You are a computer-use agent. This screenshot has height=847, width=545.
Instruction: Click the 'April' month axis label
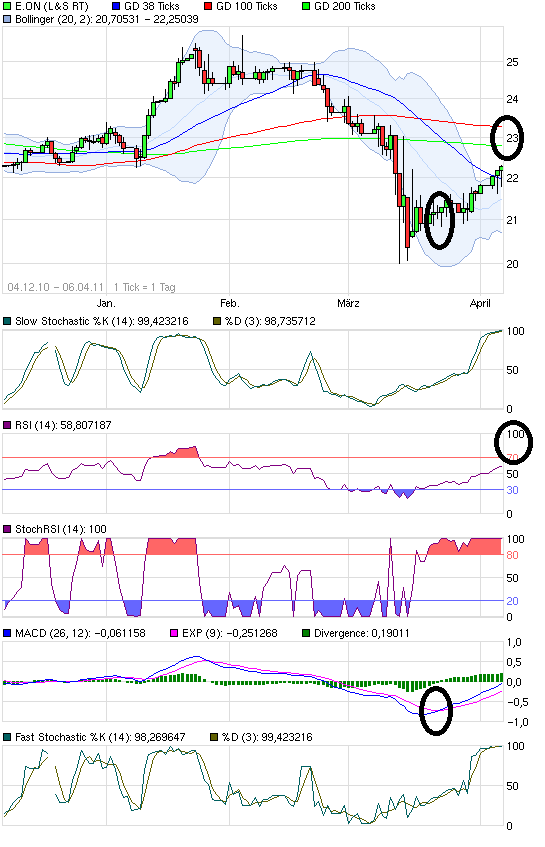coord(480,303)
